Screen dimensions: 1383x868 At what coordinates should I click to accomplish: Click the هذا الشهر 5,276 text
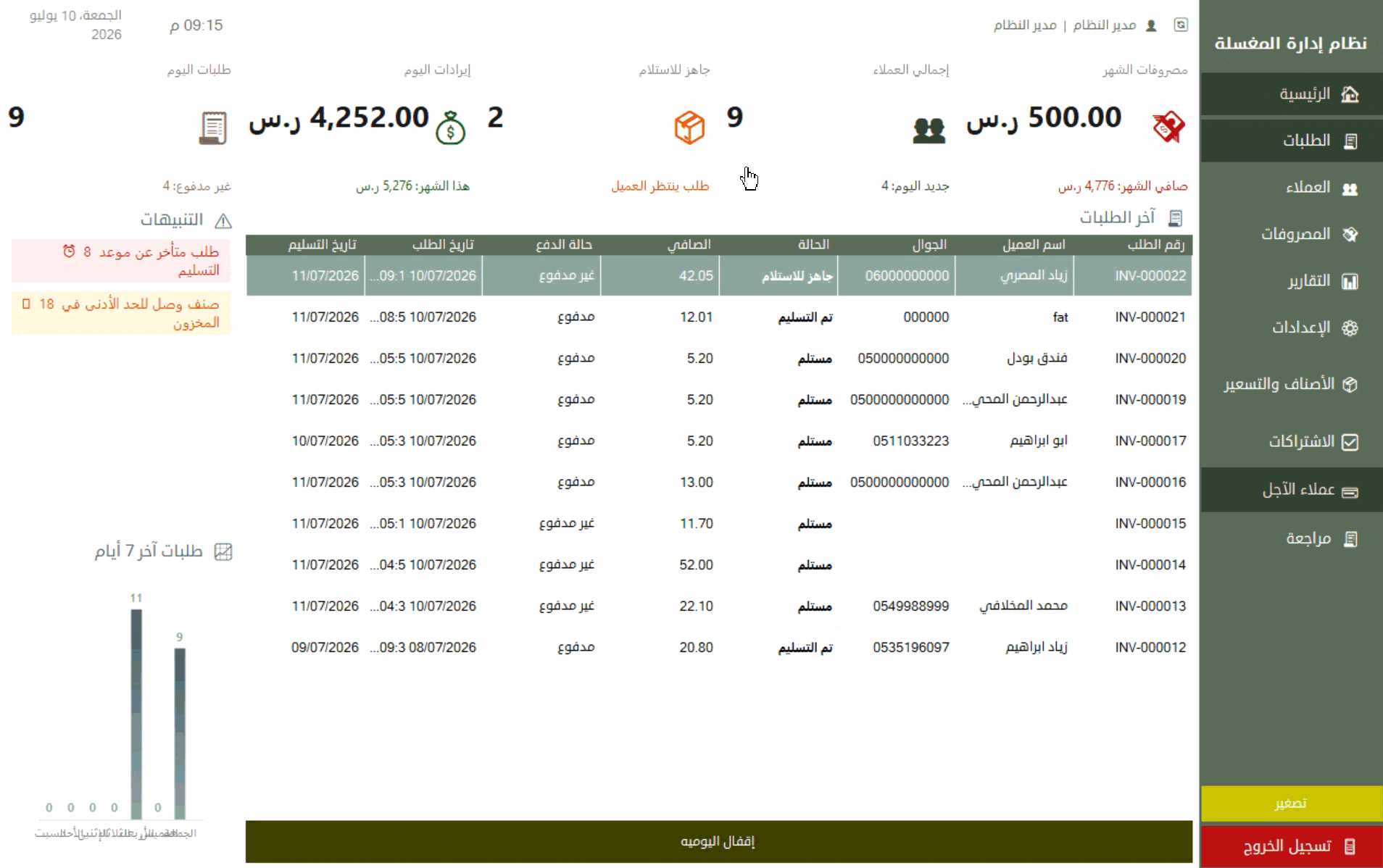click(x=412, y=186)
